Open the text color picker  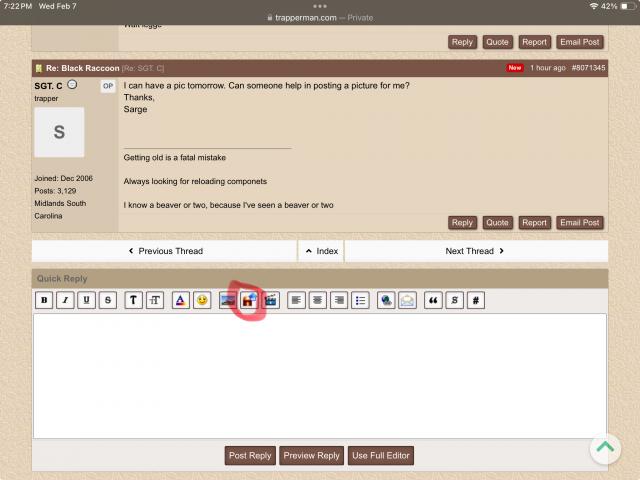point(180,300)
